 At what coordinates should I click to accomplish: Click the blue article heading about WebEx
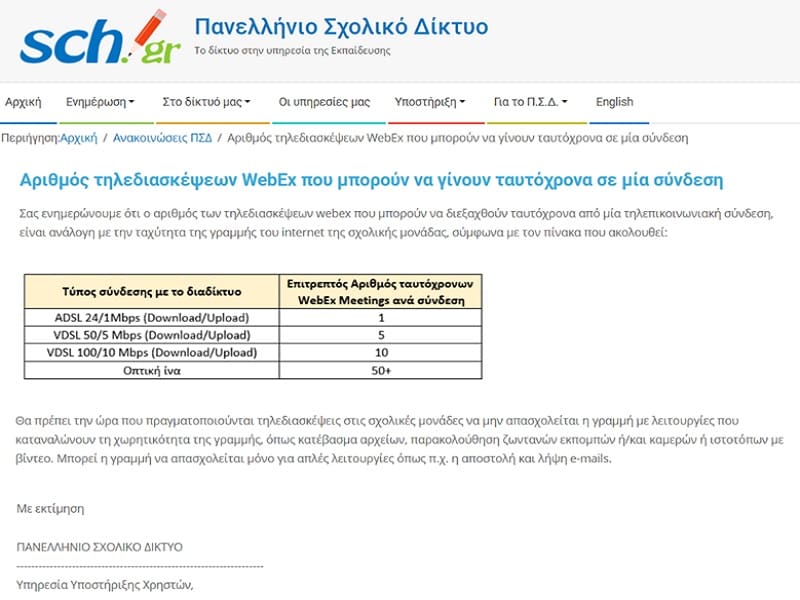coord(371,180)
